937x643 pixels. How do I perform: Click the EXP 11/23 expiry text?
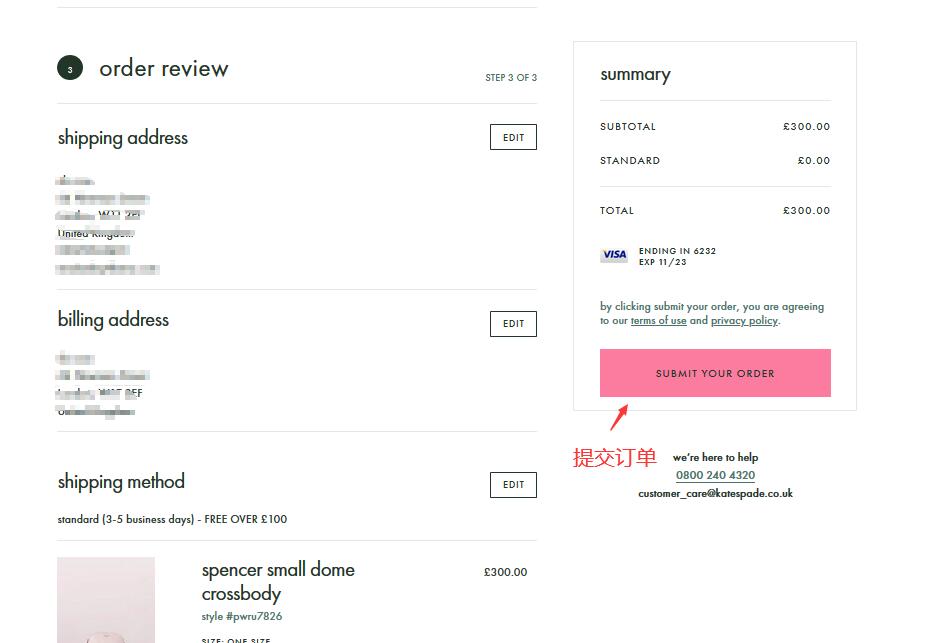tap(663, 262)
